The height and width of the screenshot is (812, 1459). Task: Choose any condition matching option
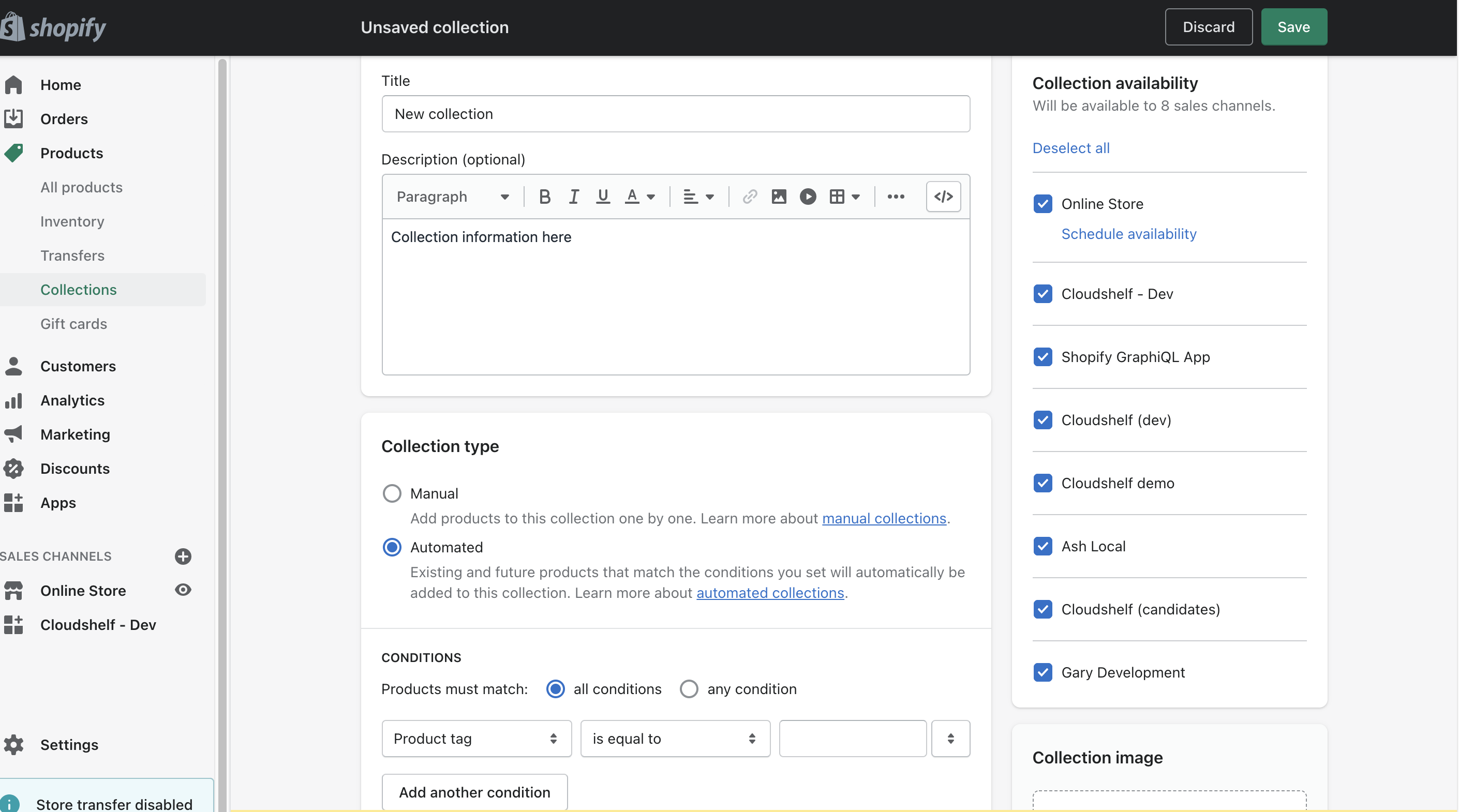(689, 688)
